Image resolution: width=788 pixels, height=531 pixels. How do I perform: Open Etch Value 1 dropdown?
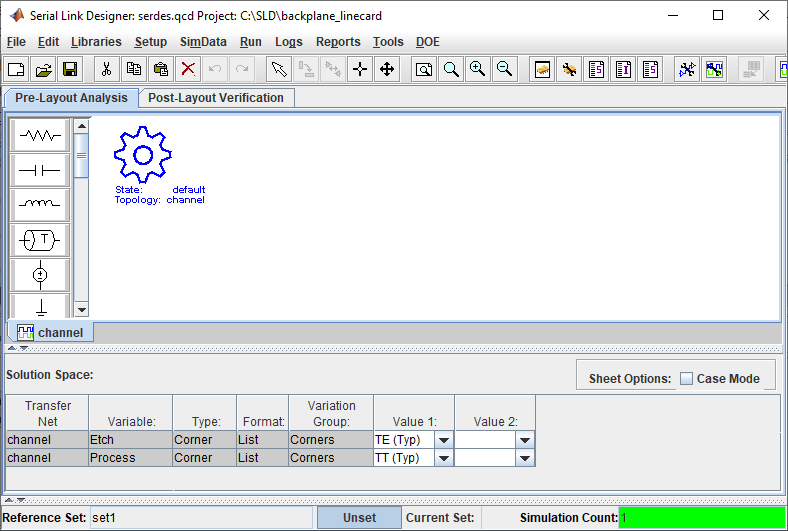click(444, 440)
